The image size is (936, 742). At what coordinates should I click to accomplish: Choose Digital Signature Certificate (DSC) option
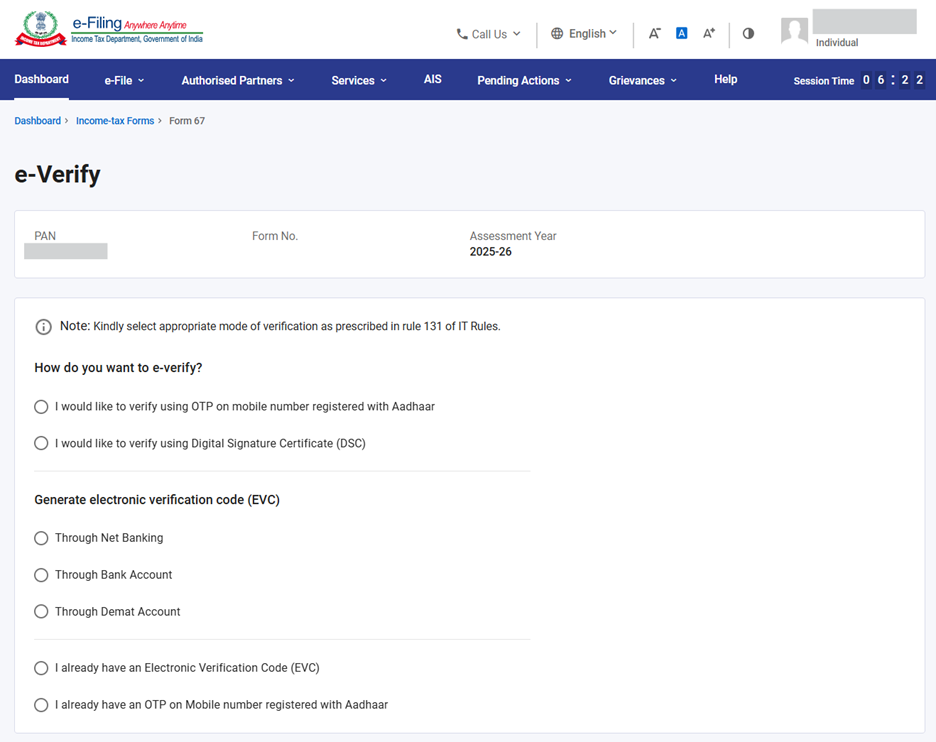coord(41,443)
